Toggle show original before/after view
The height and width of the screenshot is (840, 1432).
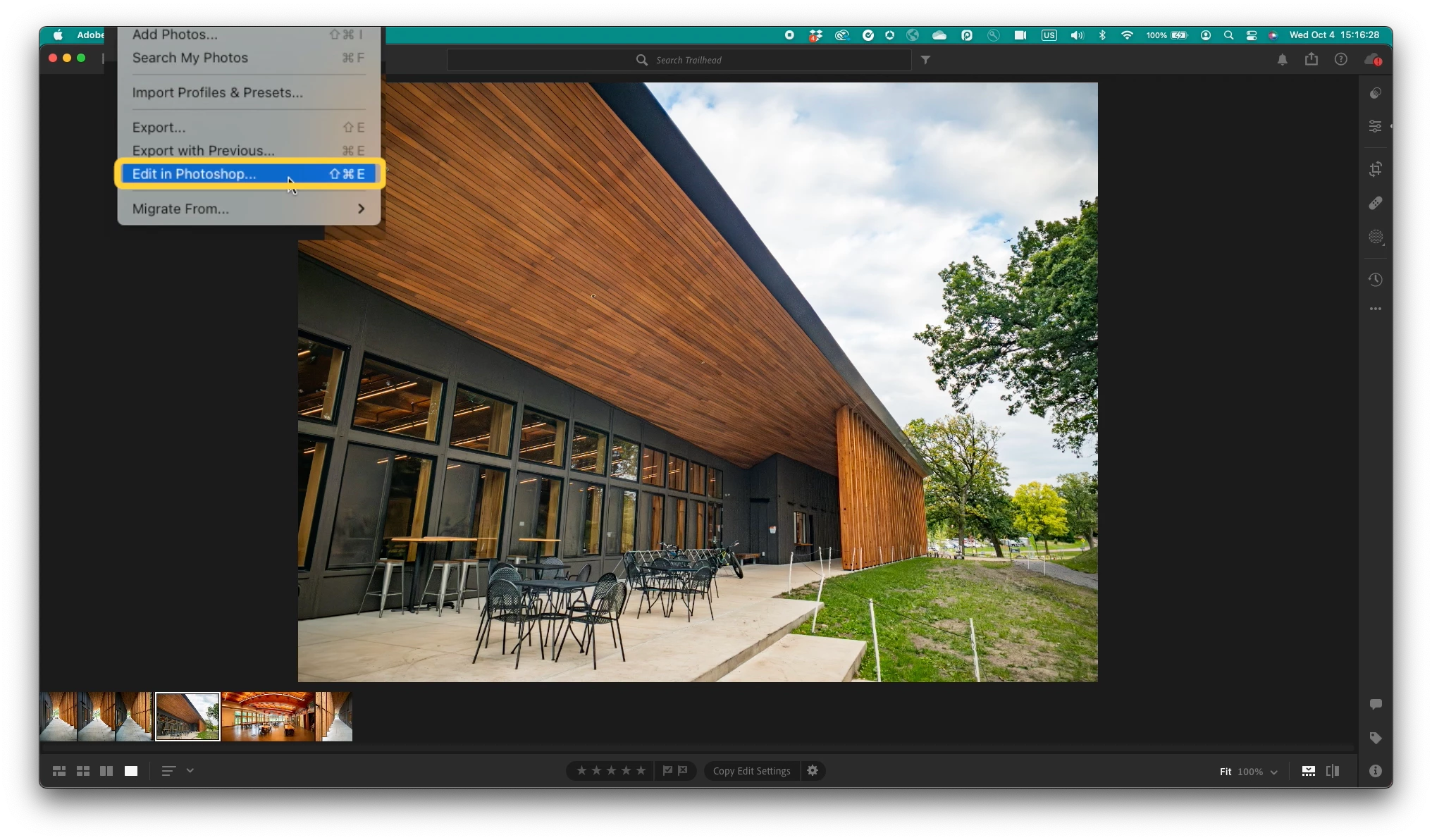pos(1332,771)
